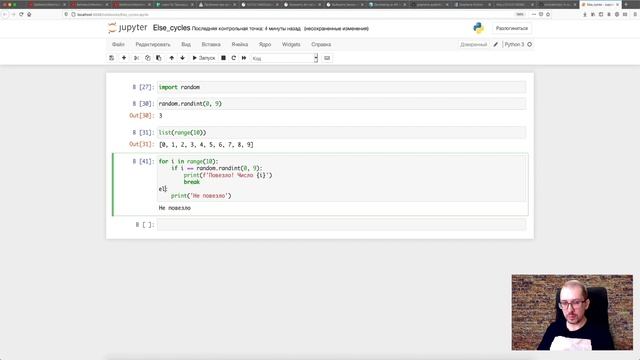Click the Out[31] prompt label
The image size is (640, 360).
click(x=142, y=144)
